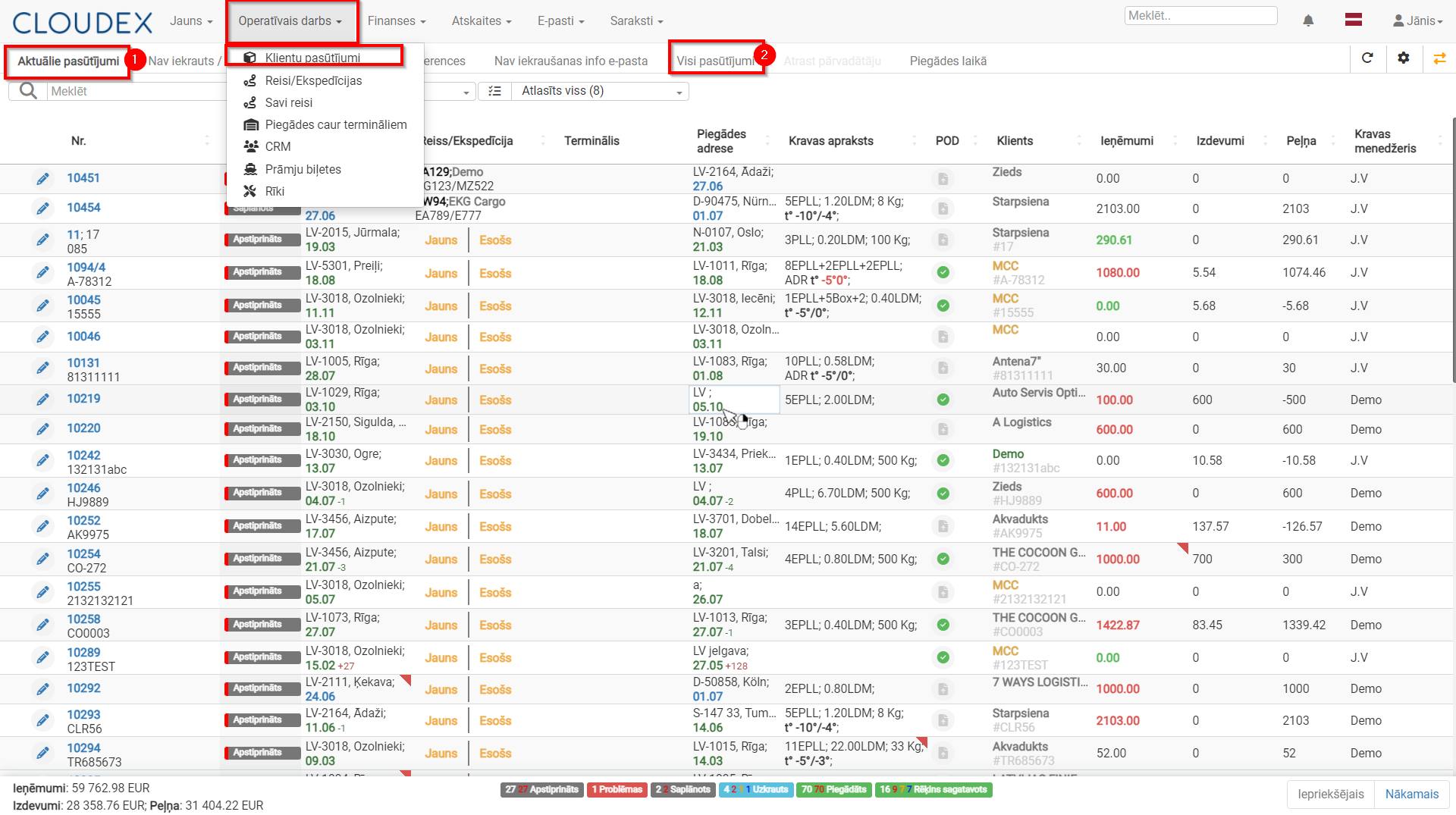This screenshot has height=815, width=1456.
Task: Go to Nākamais page
Action: [x=1411, y=794]
